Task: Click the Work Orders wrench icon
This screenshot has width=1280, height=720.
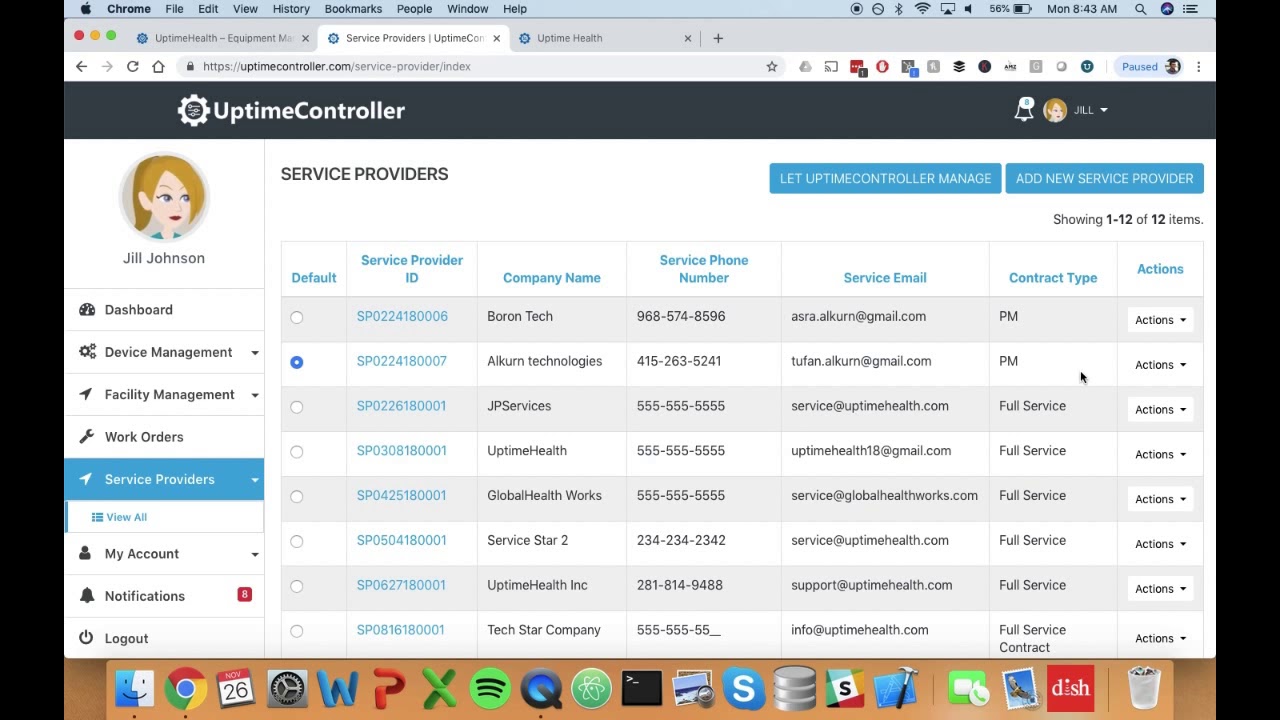Action: click(86, 437)
